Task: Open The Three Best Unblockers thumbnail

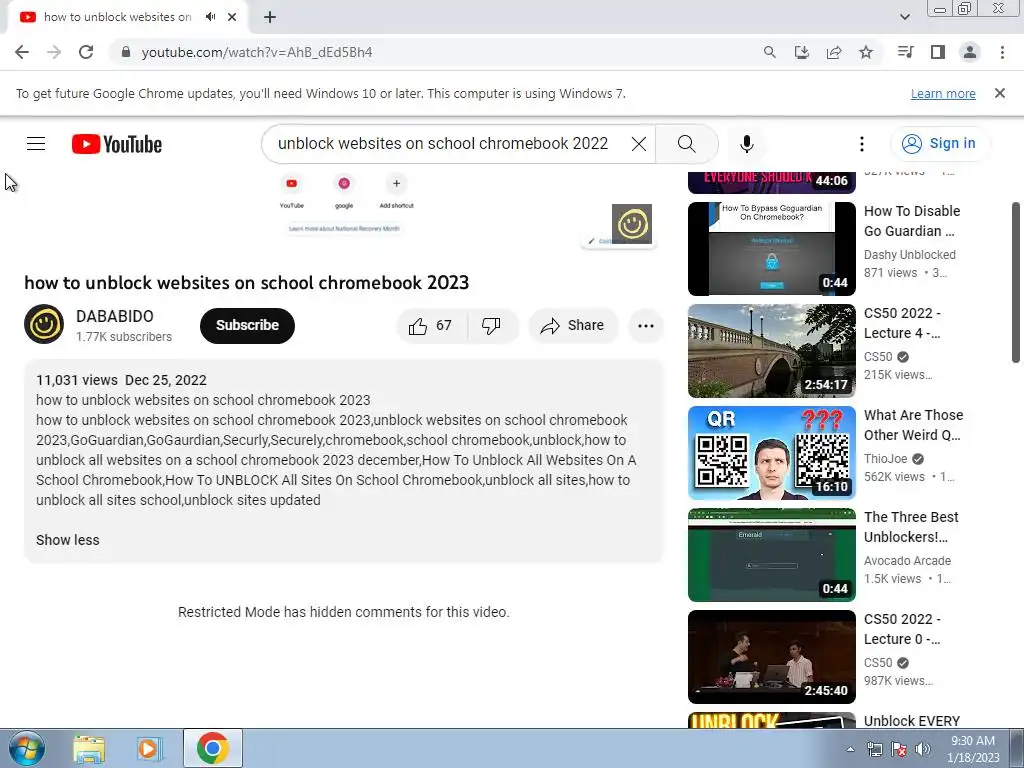Action: [x=772, y=555]
